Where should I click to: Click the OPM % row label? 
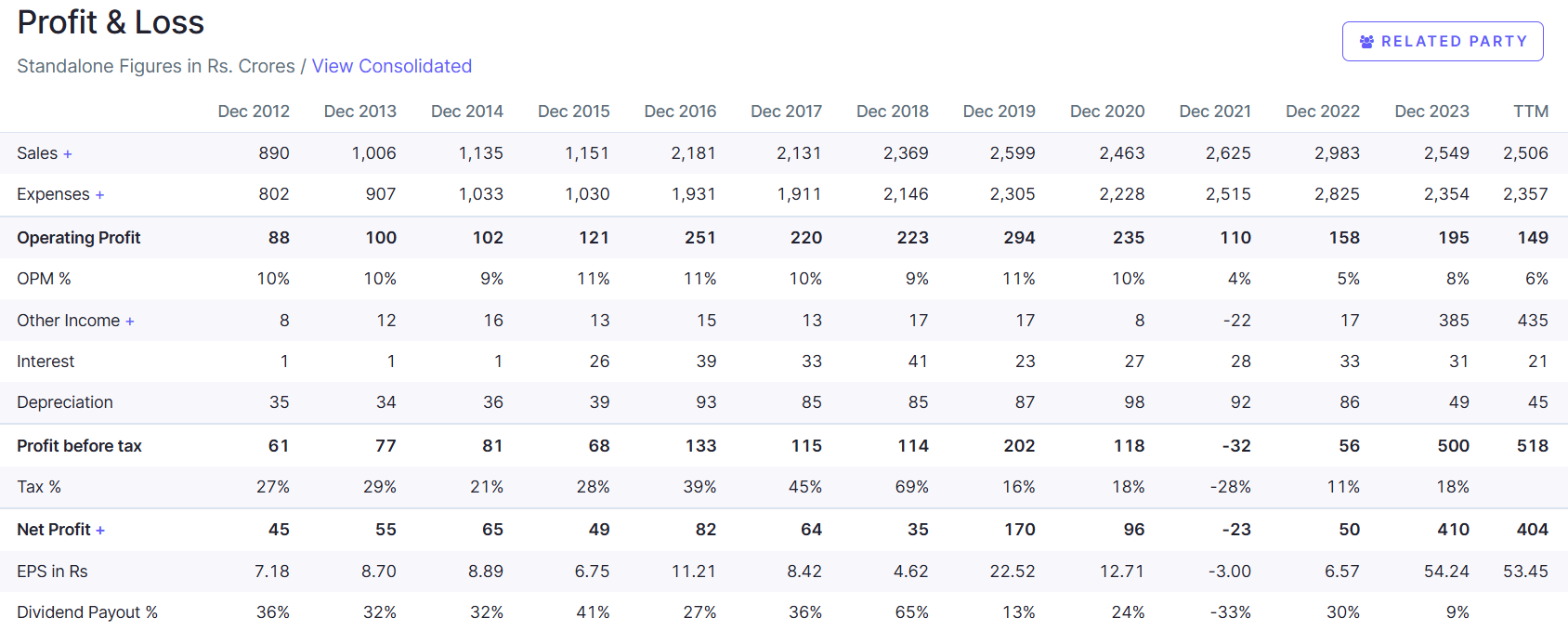tap(44, 279)
